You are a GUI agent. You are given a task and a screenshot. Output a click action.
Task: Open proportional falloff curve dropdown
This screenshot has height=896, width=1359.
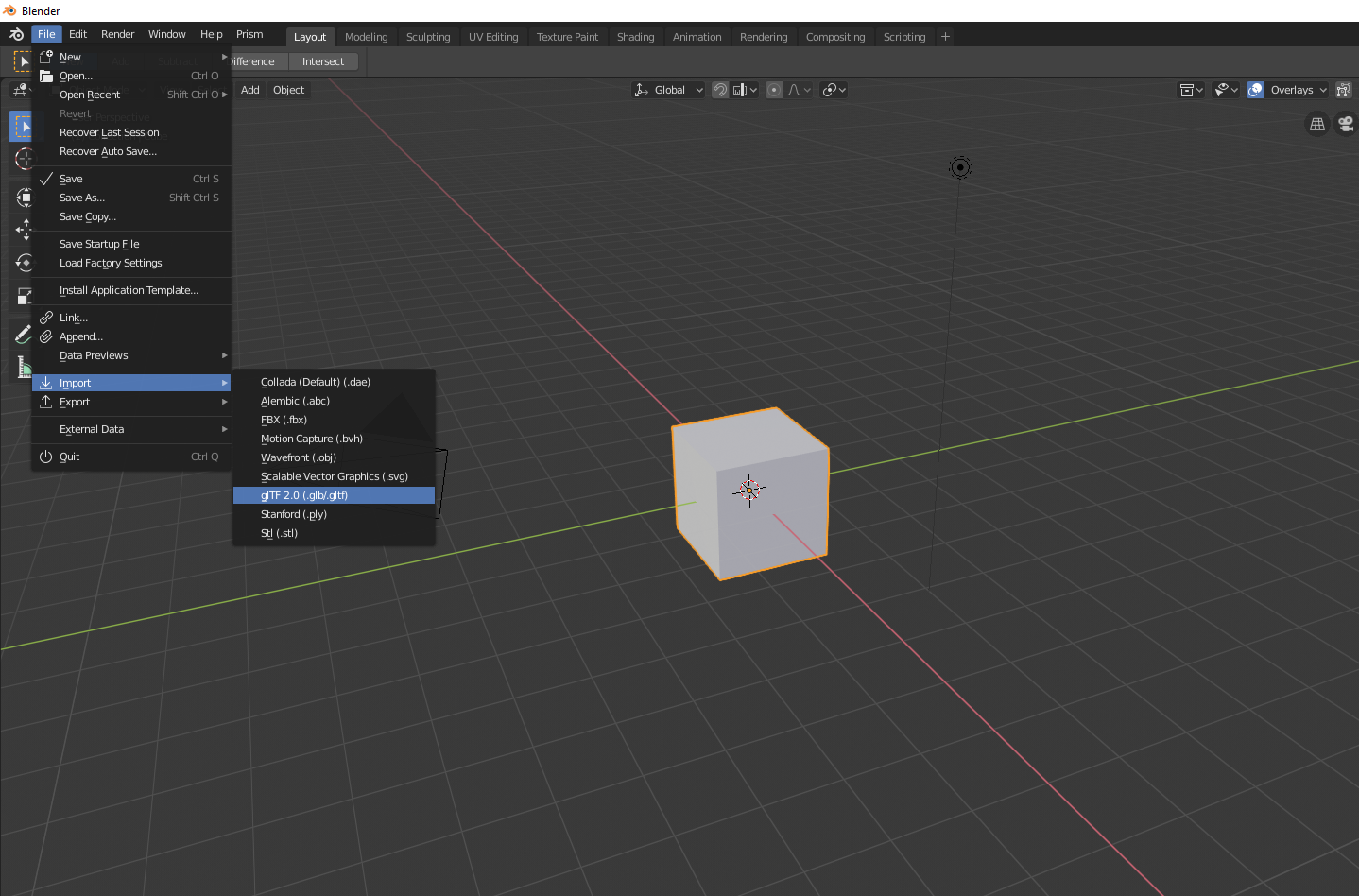[799, 90]
